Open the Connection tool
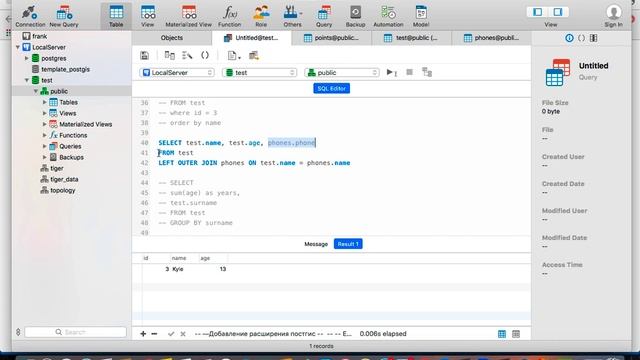Viewport: 640px width, 360px height. point(30,16)
